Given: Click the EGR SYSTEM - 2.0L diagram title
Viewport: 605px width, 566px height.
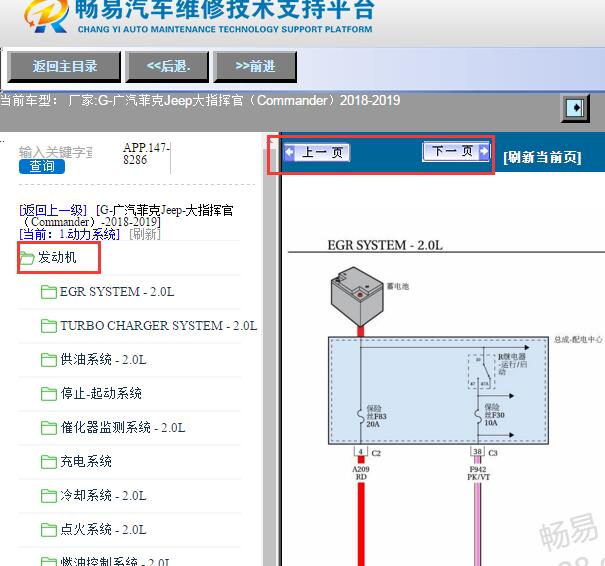Looking at the screenshot, I should 385,245.
